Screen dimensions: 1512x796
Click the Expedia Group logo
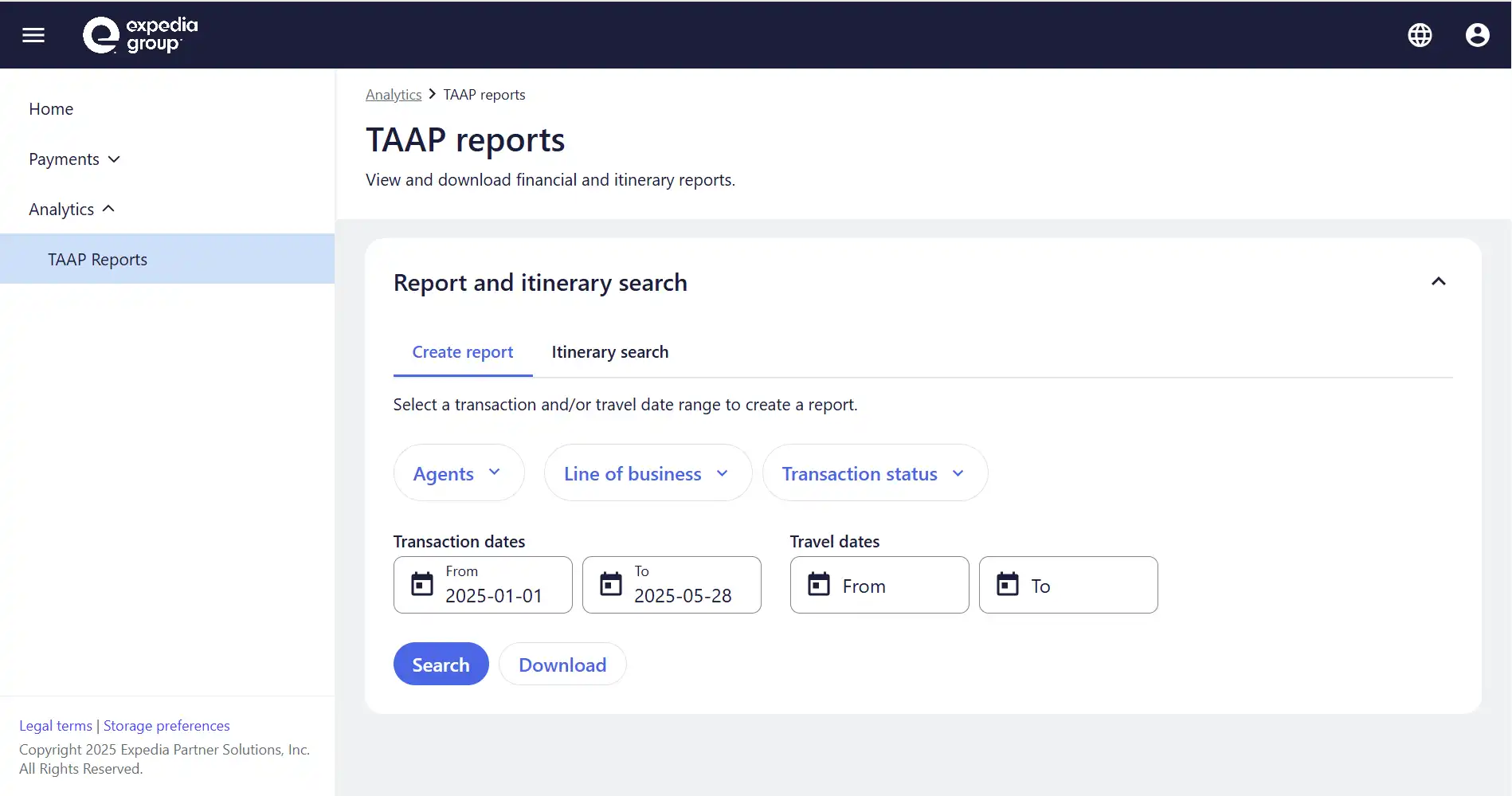coord(140,35)
